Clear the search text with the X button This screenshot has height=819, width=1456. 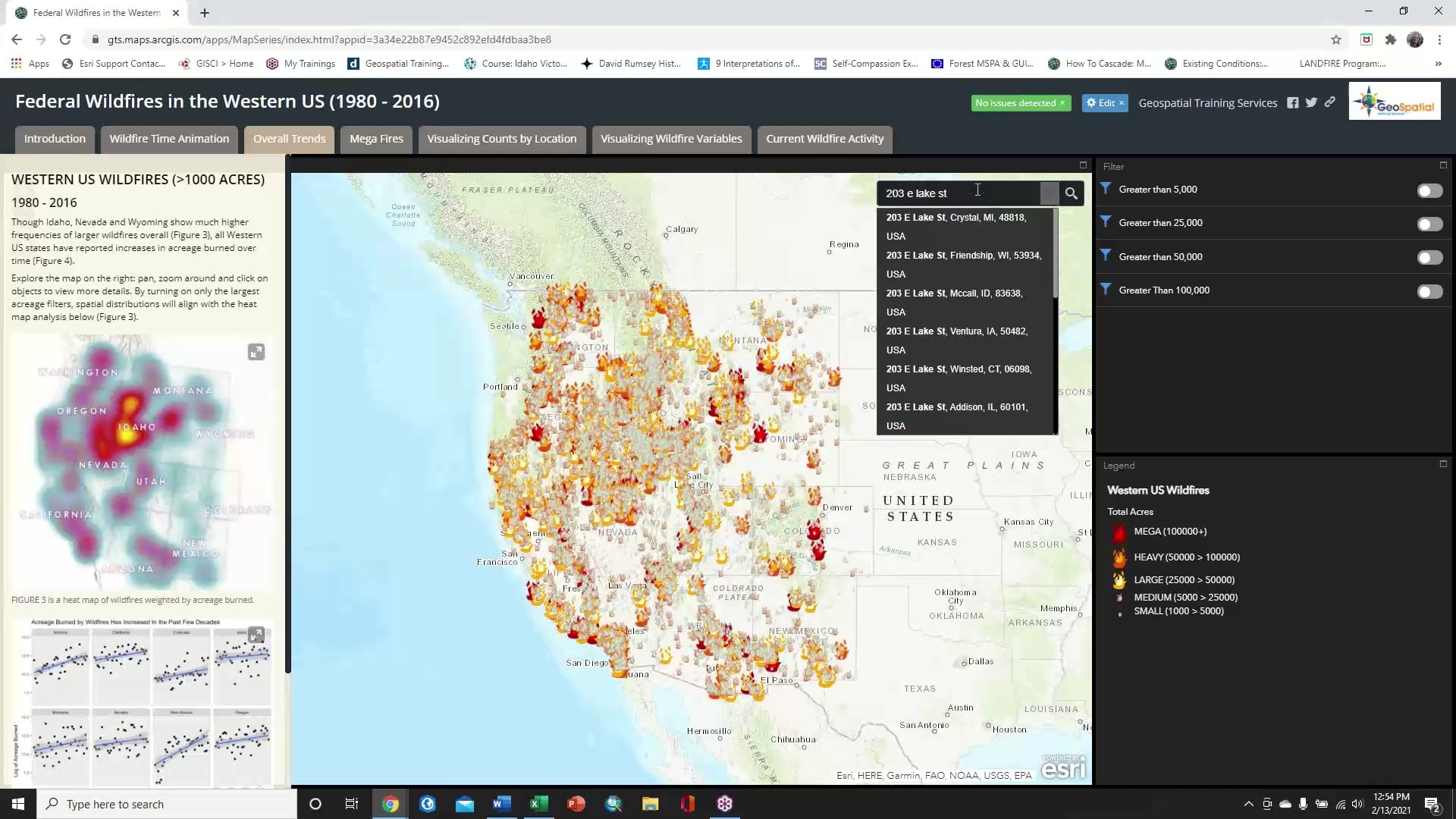coord(1049,193)
